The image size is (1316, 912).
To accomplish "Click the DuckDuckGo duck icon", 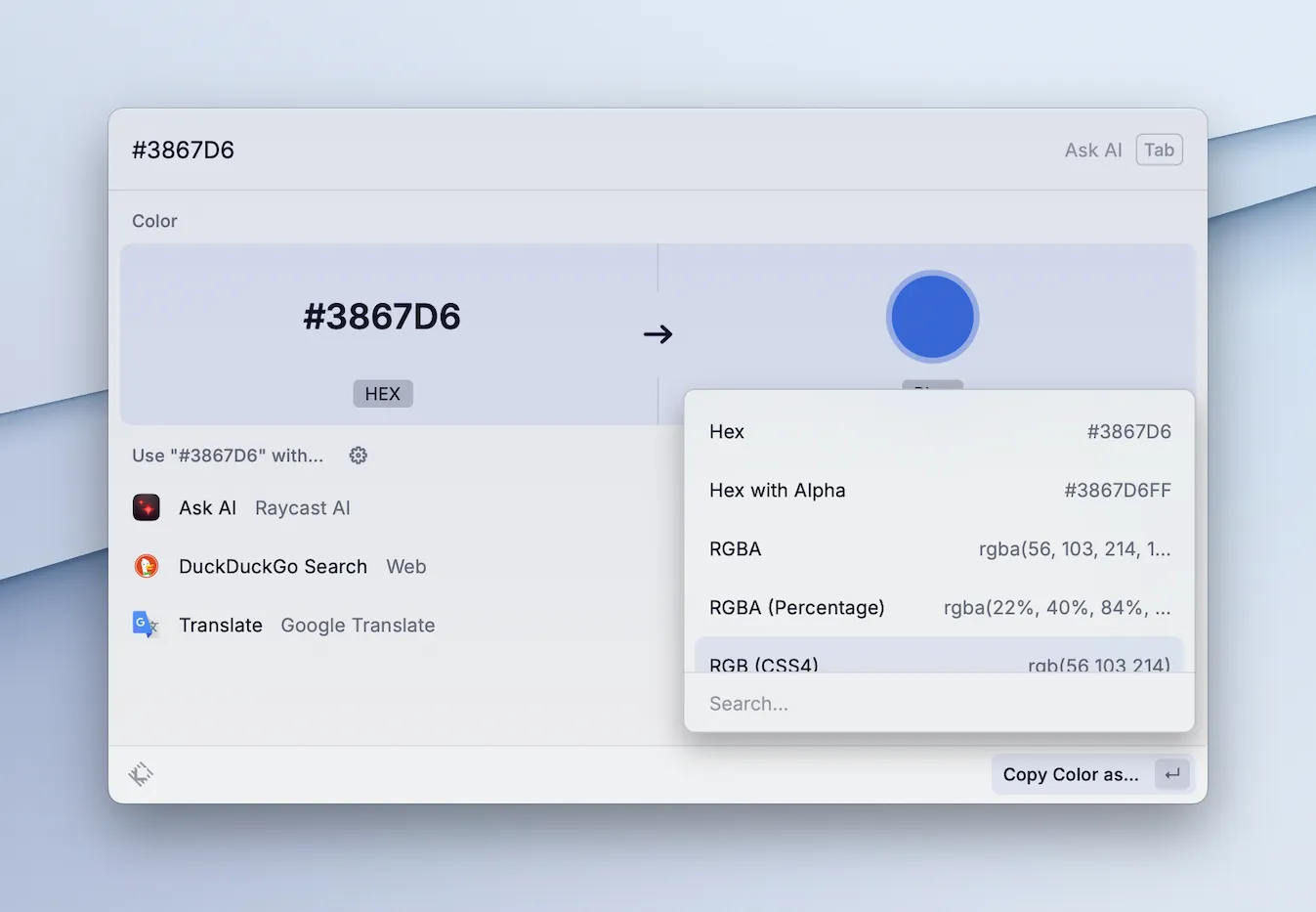I will 147,567.
